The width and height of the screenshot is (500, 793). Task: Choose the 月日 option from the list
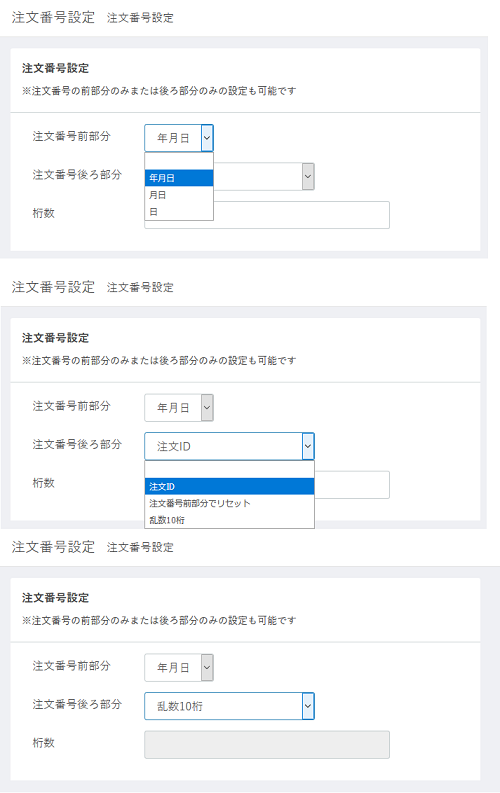point(179,195)
